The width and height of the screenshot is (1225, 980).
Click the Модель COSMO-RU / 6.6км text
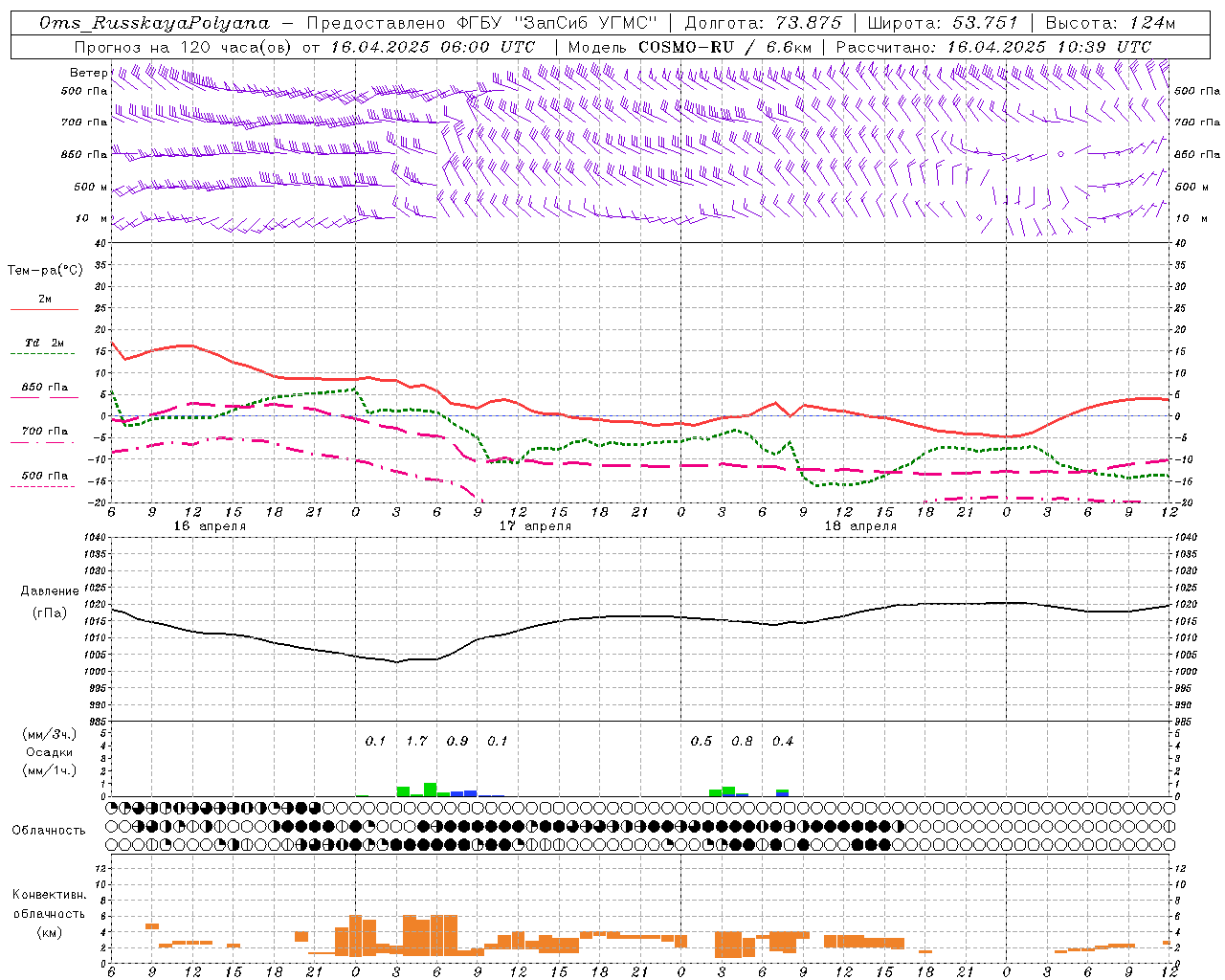click(690, 46)
